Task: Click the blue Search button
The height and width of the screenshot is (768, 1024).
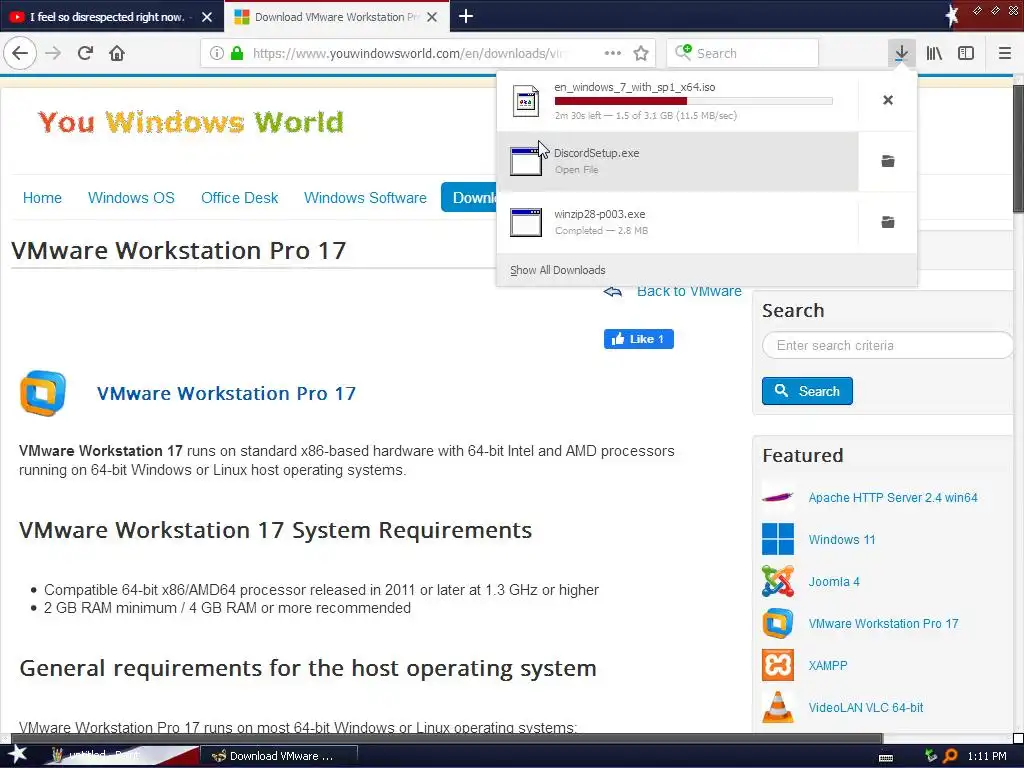Action: pyautogui.click(x=807, y=391)
